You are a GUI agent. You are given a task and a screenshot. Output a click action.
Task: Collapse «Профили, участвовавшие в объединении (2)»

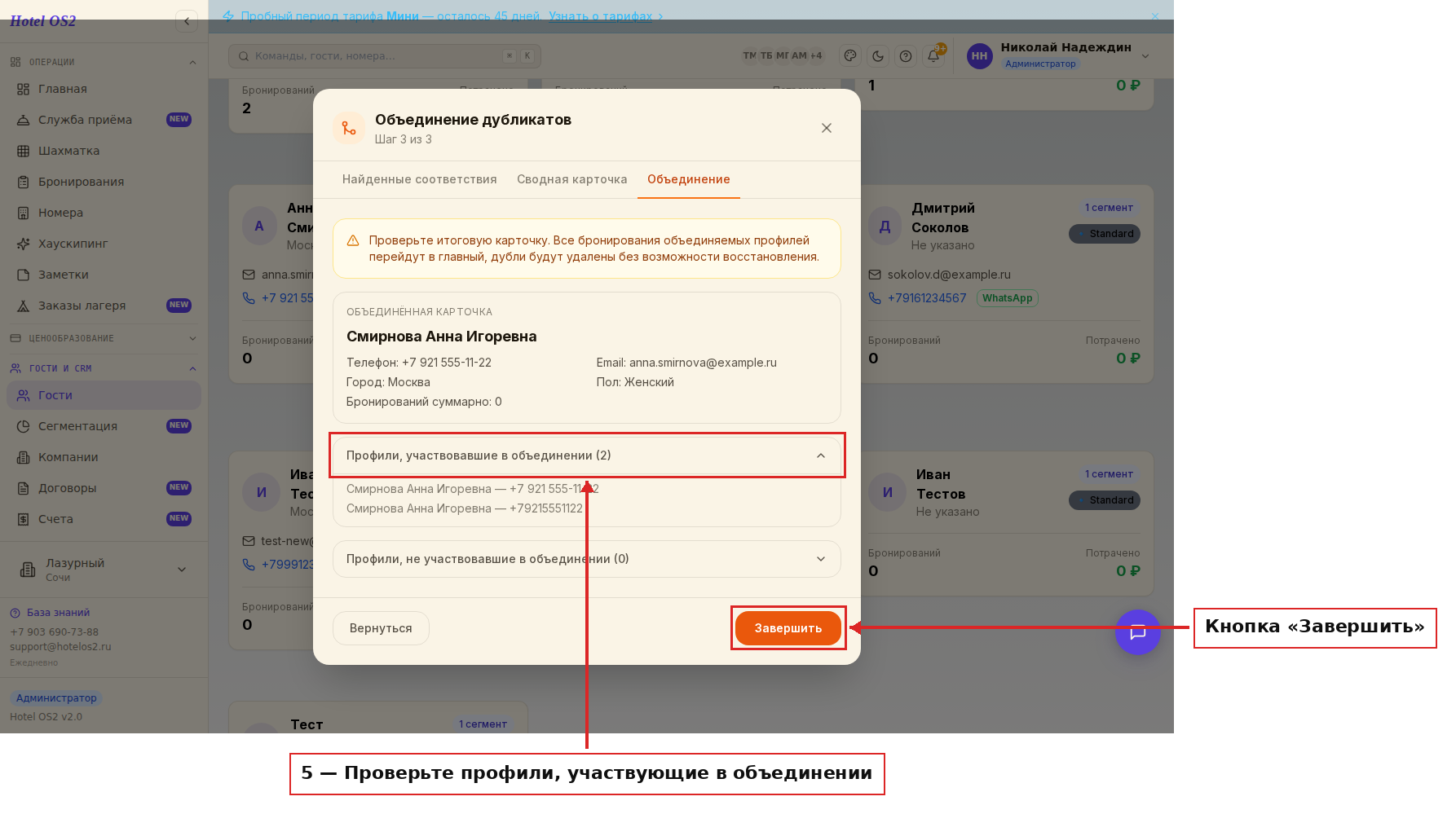587,455
